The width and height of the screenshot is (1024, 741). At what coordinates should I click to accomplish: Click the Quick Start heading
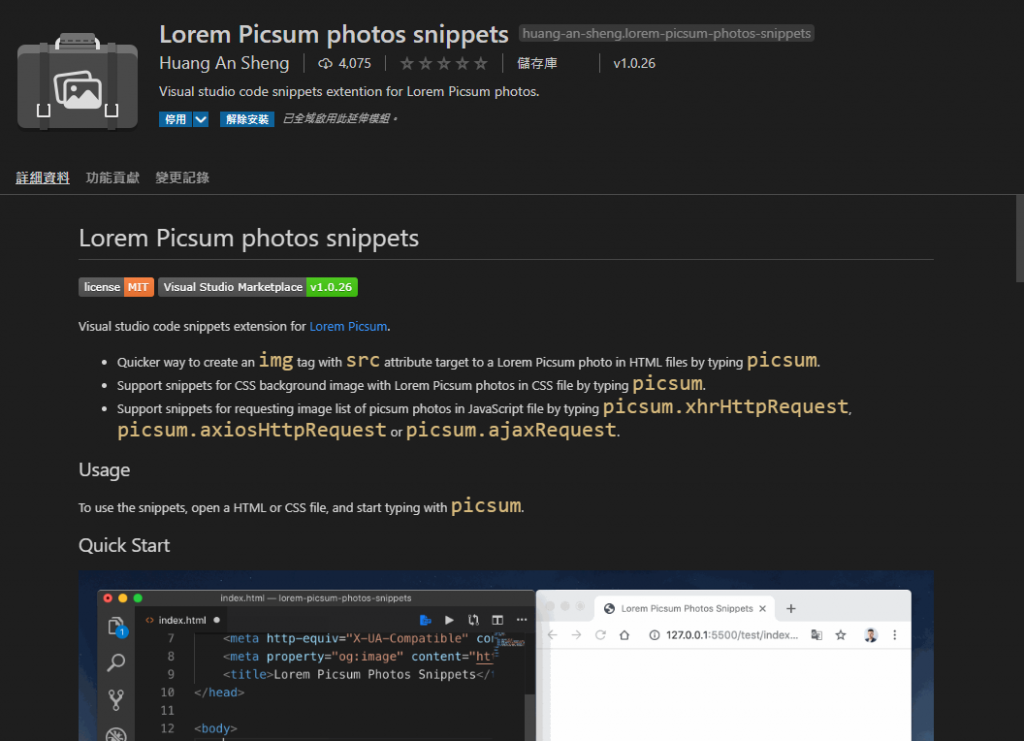[124, 546]
